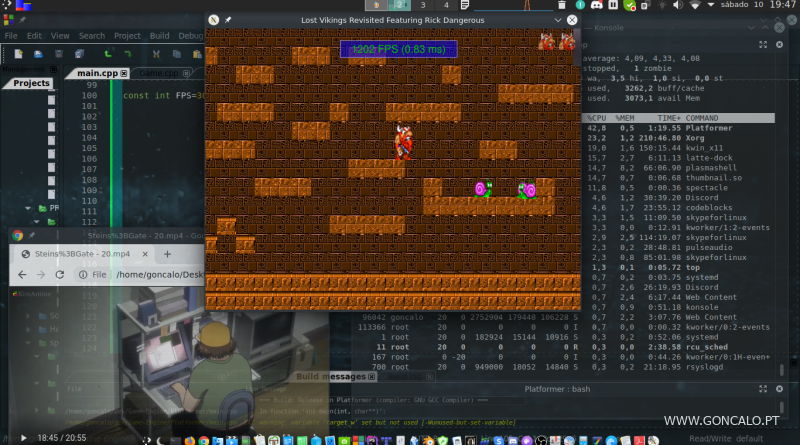Viewport: 800px width, 445px height.
Task: Pin the game window with the pin icon
Action: pos(228,20)
